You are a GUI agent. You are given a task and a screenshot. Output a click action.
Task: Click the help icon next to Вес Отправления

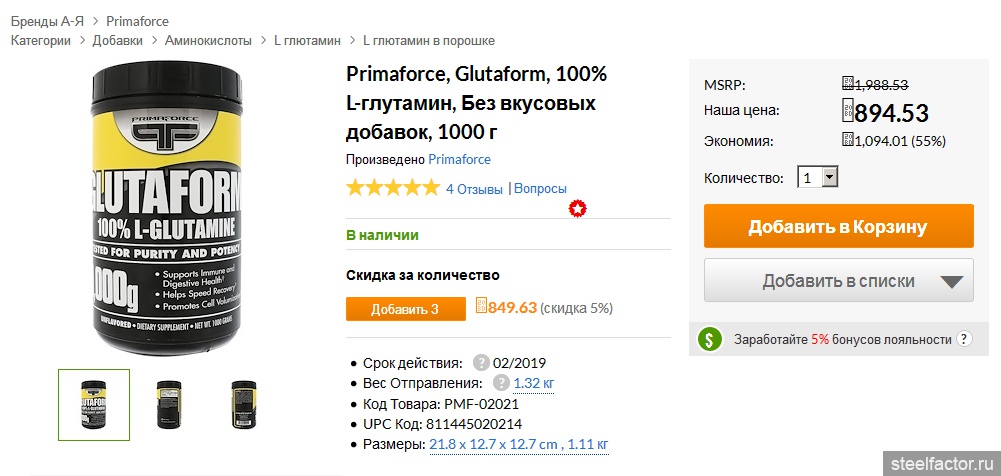tap(501, 383)
